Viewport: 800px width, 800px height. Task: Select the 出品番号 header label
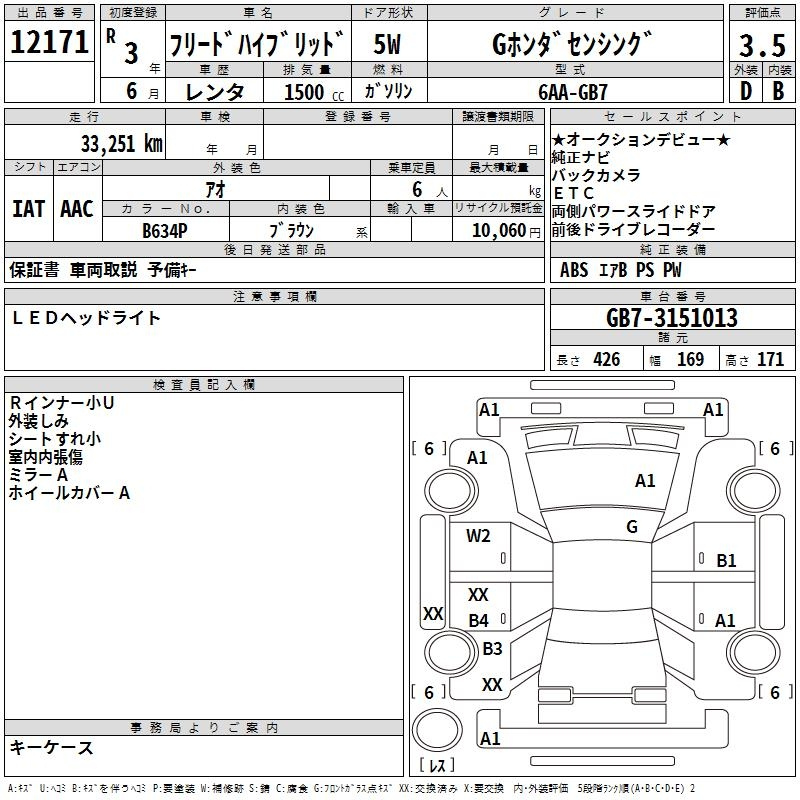pos(49,13)
